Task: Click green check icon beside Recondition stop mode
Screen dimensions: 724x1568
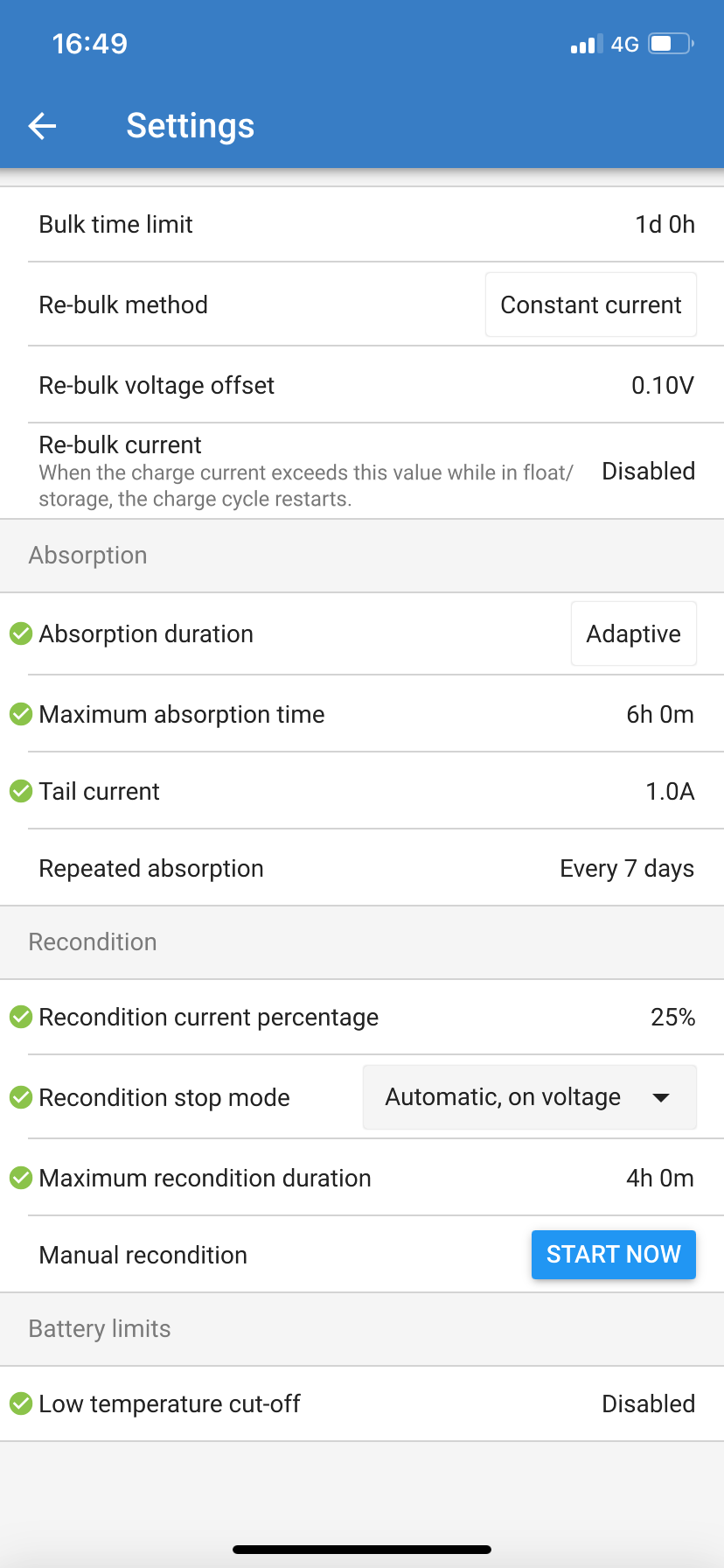Action: [21, 1097]
